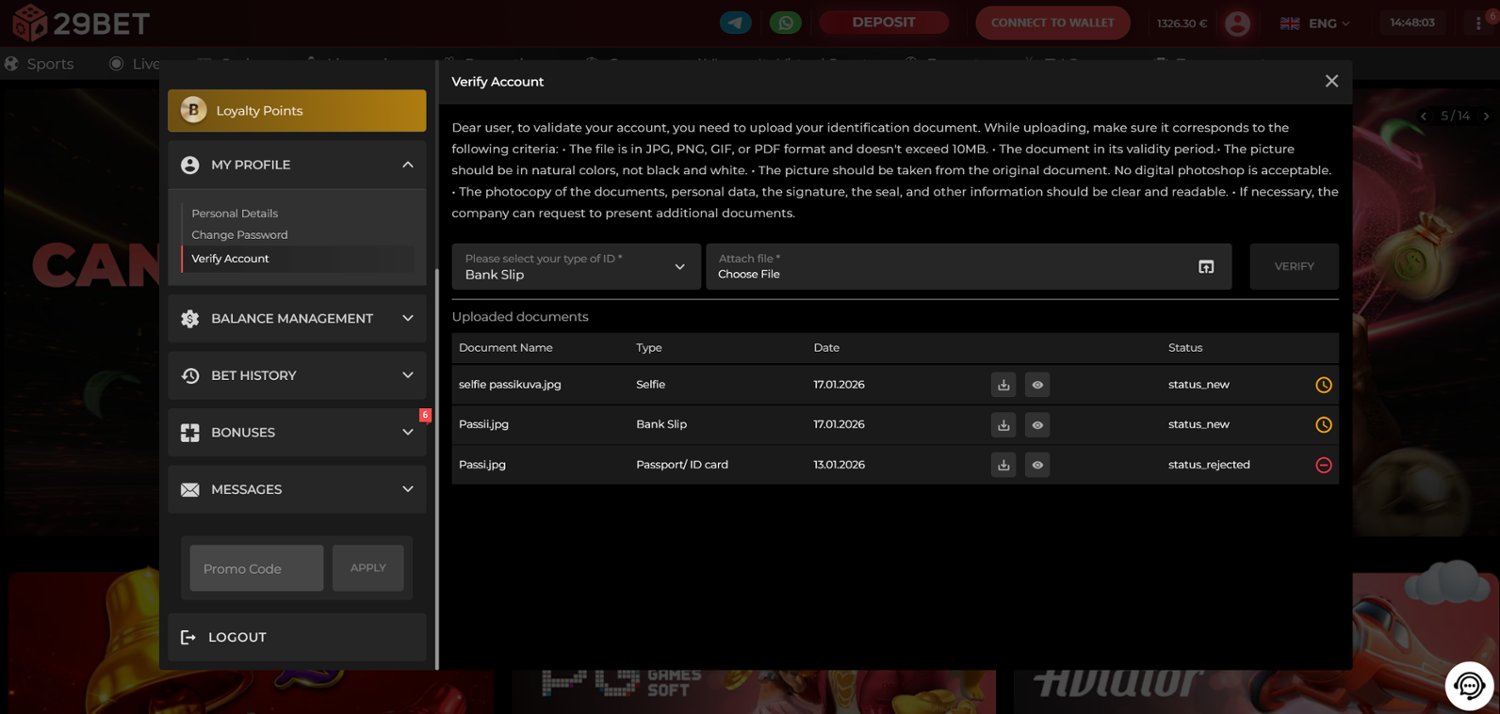The width and height of the screenshot is (1500, 714).
Task: Open the WhatsApp contact icon
Action: (785, 23)
